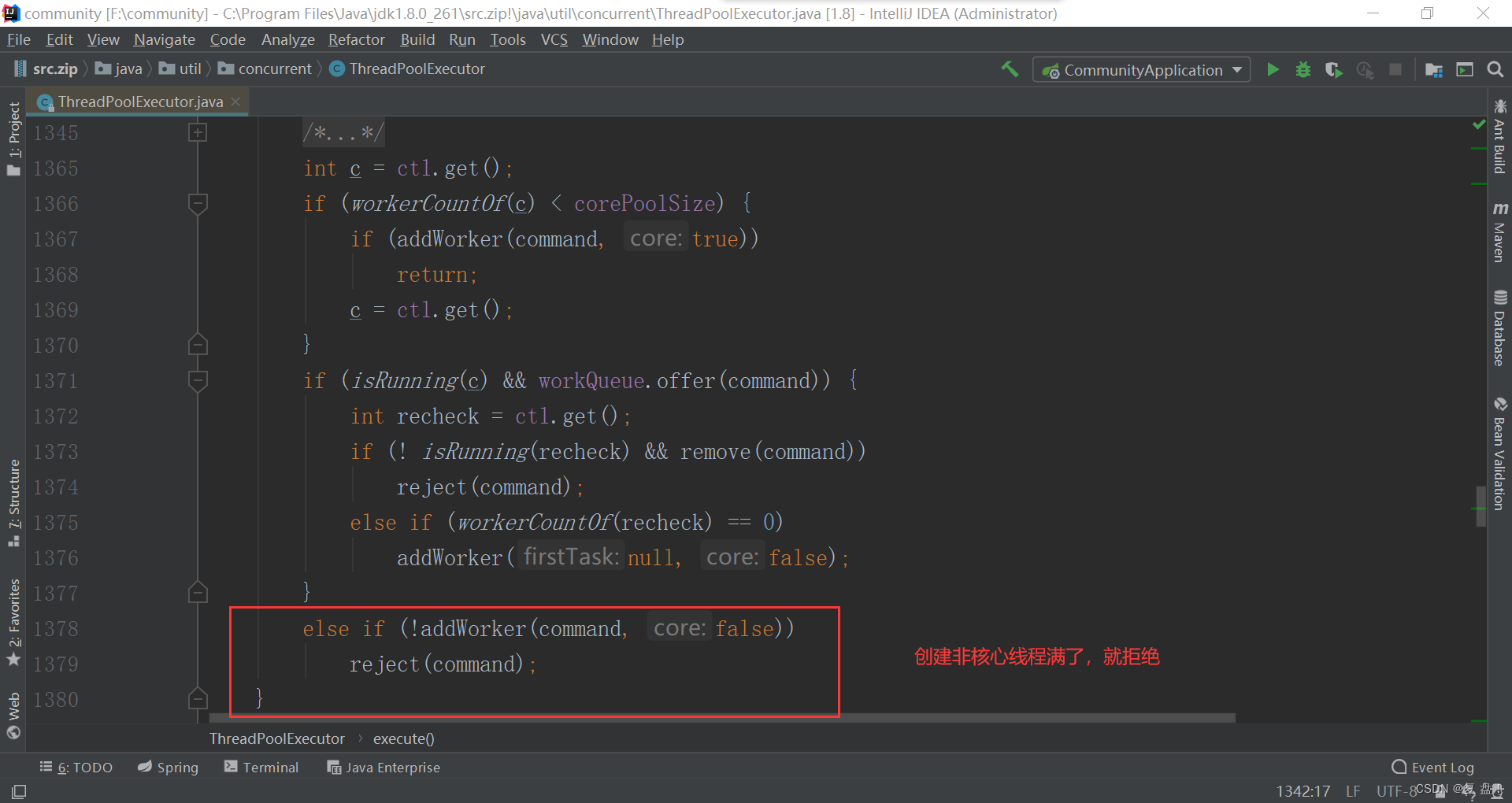The height and width of the screenshot is (803, 1512).
Task: Open the Terminal tool window
Action: [261, 768]
